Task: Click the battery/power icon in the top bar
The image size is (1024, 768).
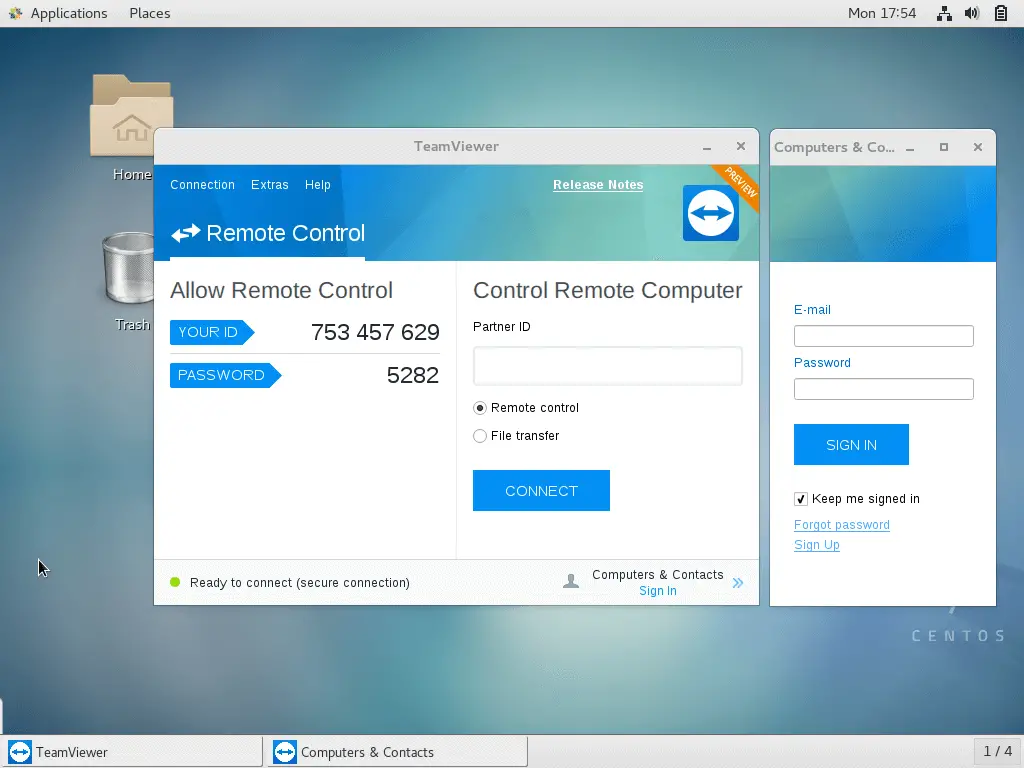Action: (1000, 13)
